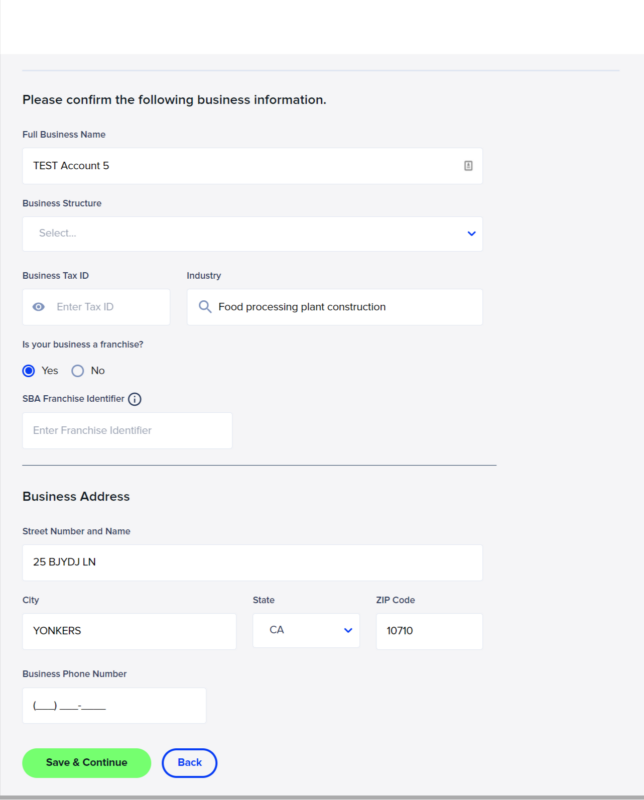The width and height of the screenshot is (644, 800).
Task: Click the Business Structure chevron arrow
Action: click(472, 234)
